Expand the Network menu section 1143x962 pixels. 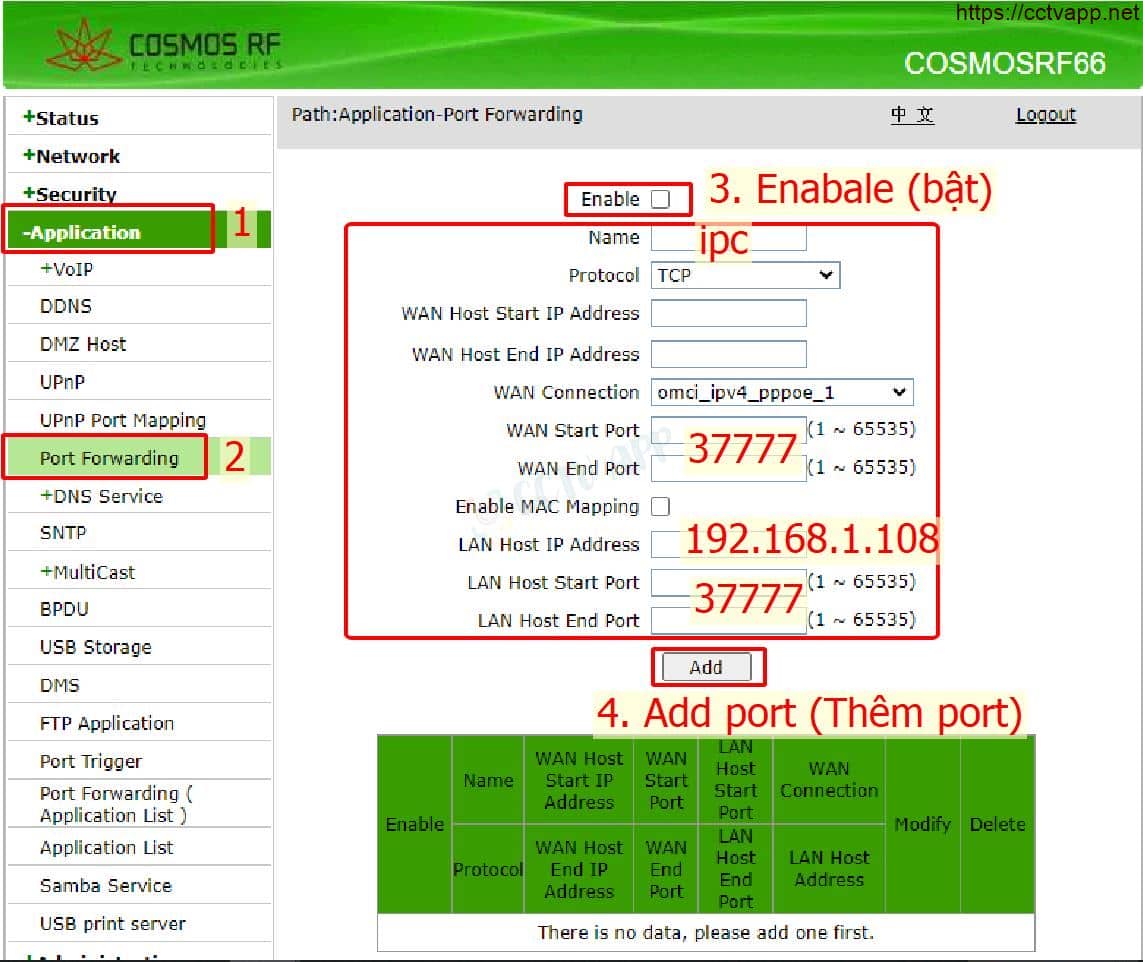coord(72,156)
